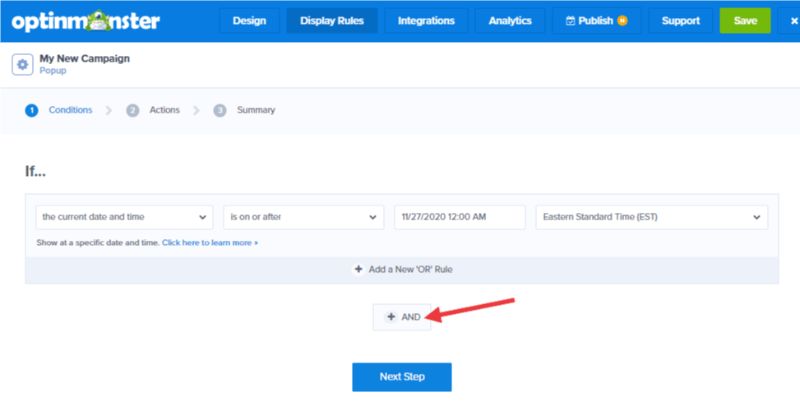Viewport: 800px width, 420px height.
Task: Click the Popup campaign type label
Action: 53,71
